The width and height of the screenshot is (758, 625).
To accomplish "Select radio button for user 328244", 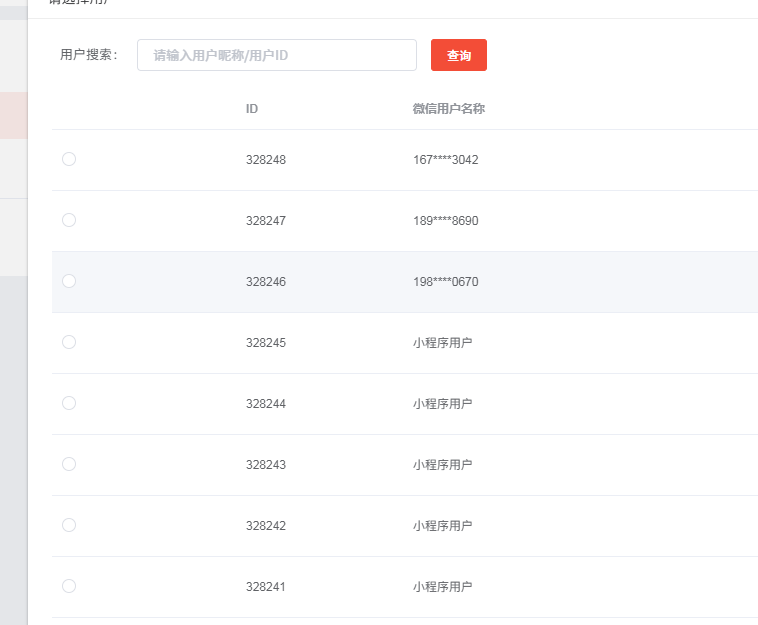I will [x=69, y=403].
